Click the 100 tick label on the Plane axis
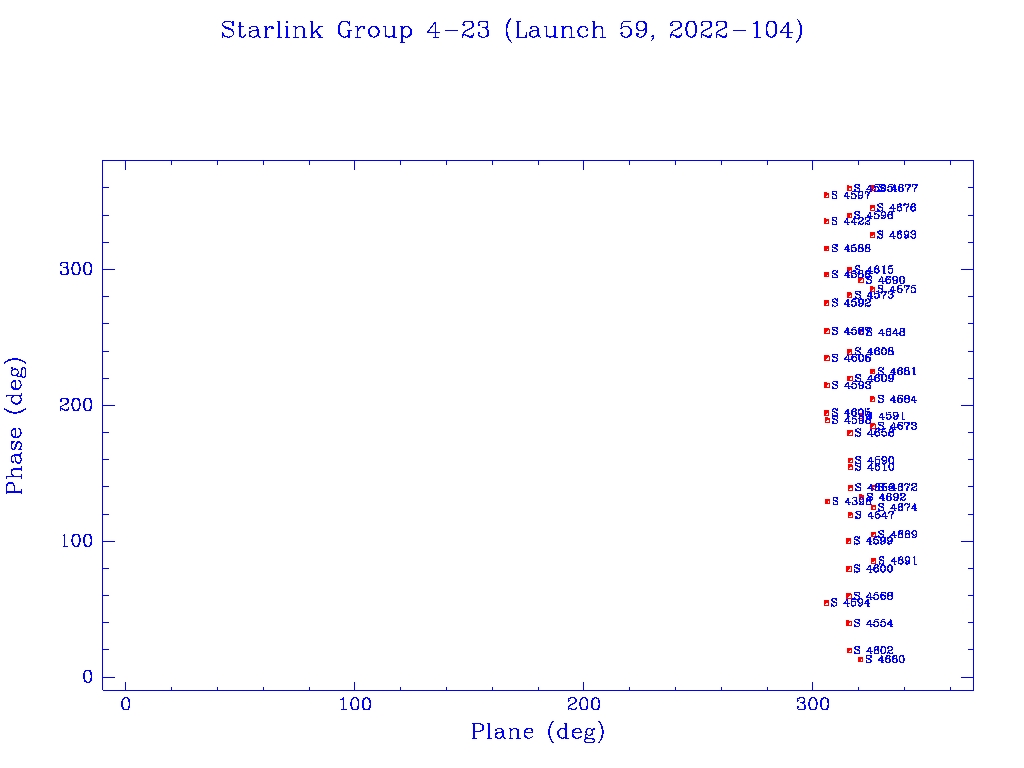The height and width of the screenshot is (768, 1024). [355, 704]
